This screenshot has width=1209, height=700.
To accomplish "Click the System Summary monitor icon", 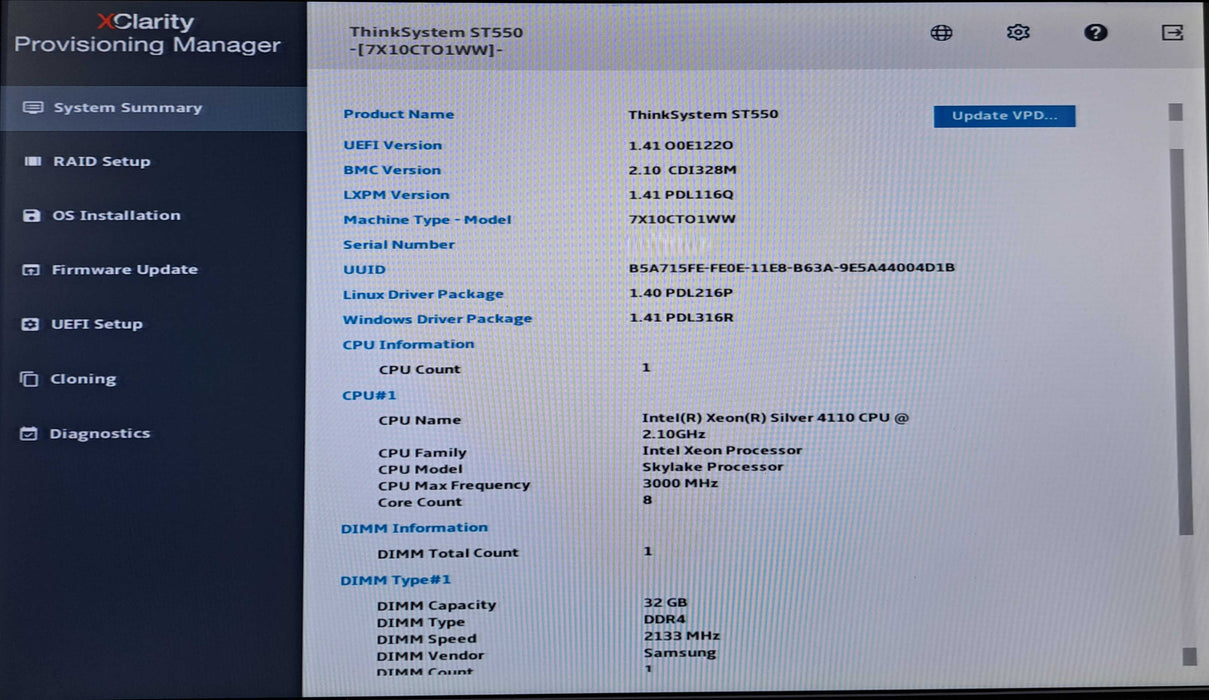I will click(x=33, y=107).
